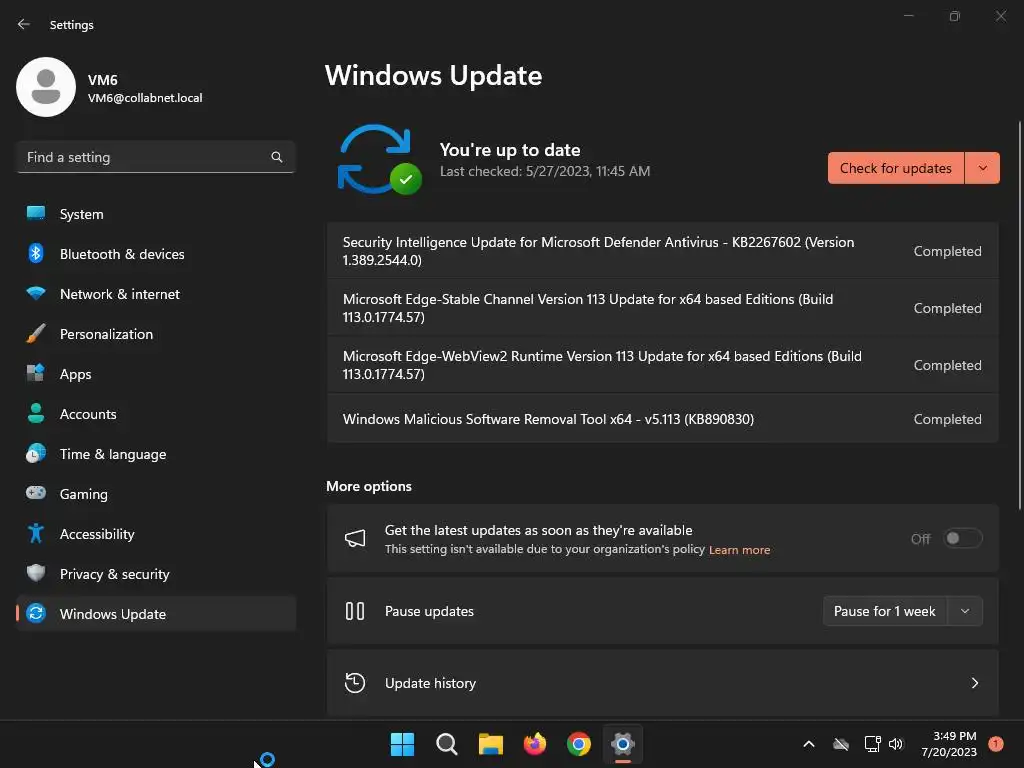Screen dimensions: 1024x768
Task: Open the notification bell badge
Action: click(x=995, y=744)
